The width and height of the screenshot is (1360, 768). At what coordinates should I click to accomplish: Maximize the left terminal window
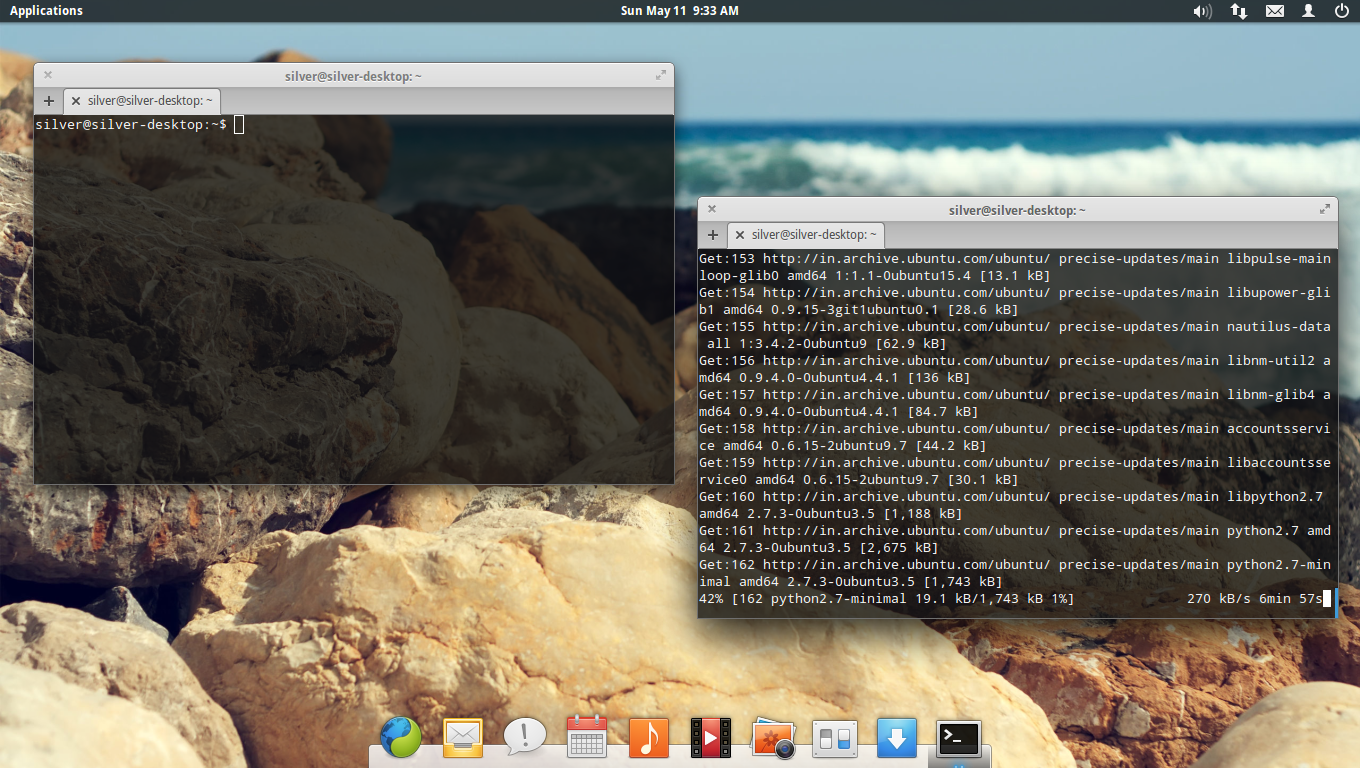point(660,75)
